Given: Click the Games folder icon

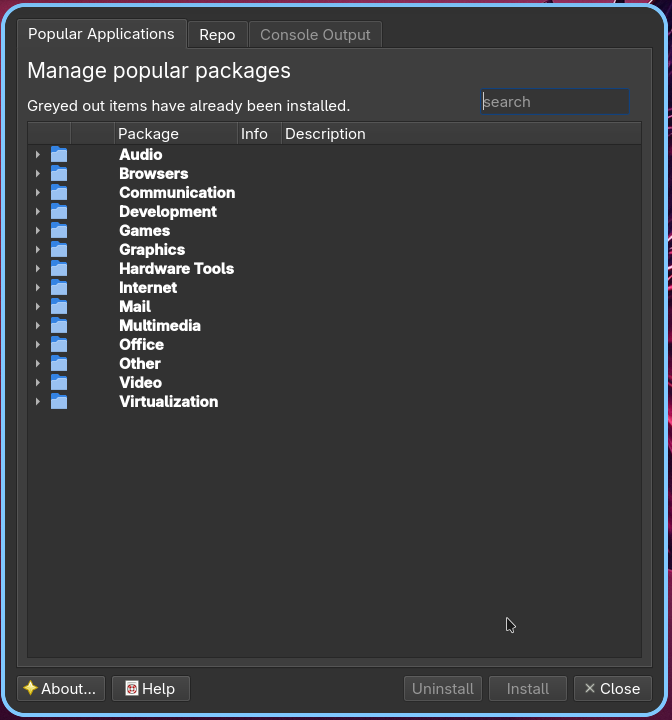Looking at the screenshot, I should (59, 231).
